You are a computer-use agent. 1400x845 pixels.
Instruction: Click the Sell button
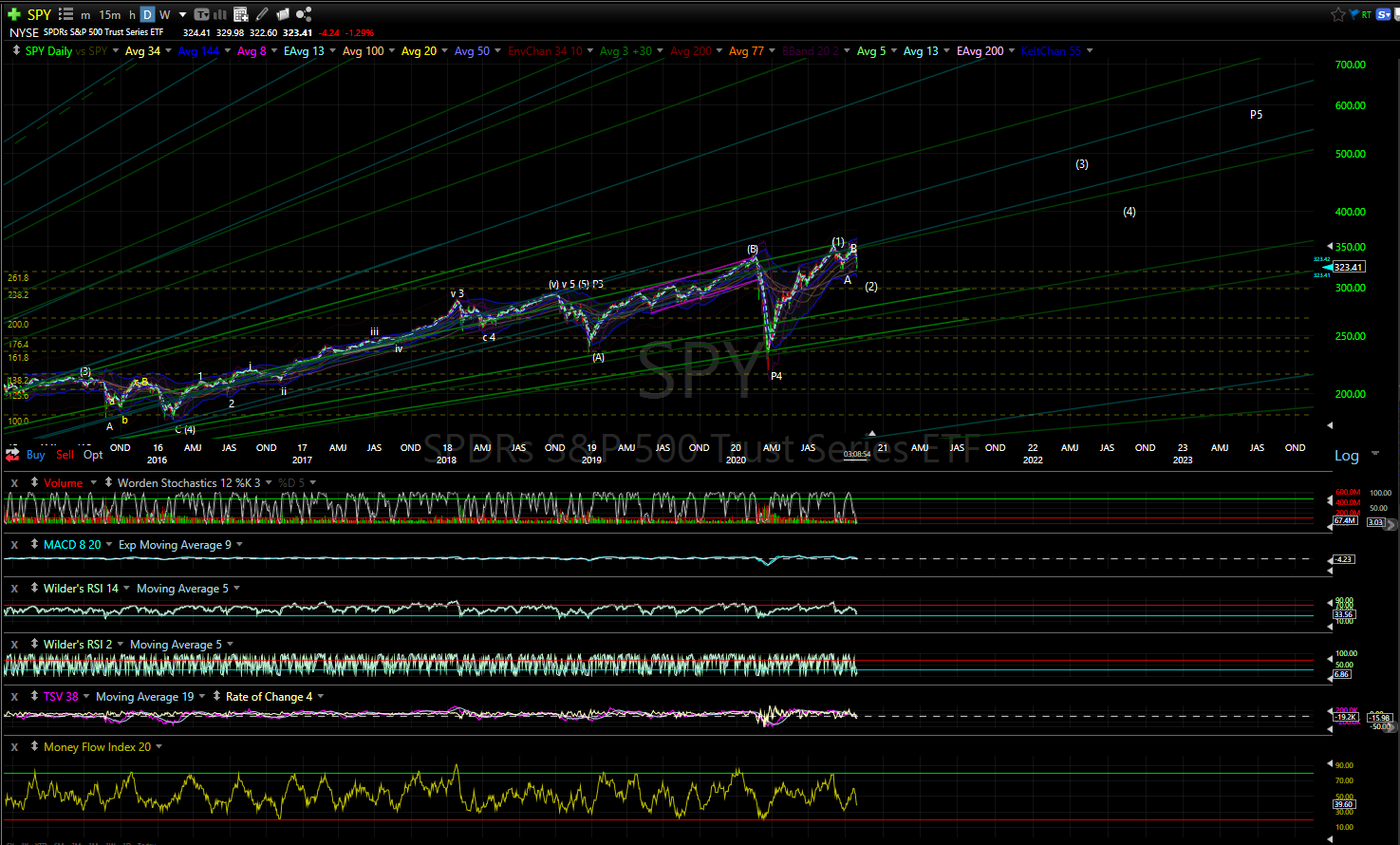65,455
